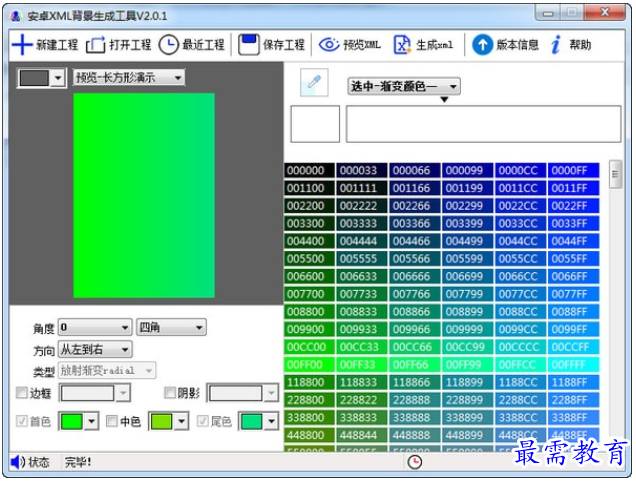Open the 首色 green color dropdown
Image resolution: width=636 pixels, height=484 pixels.
(79, 421)
